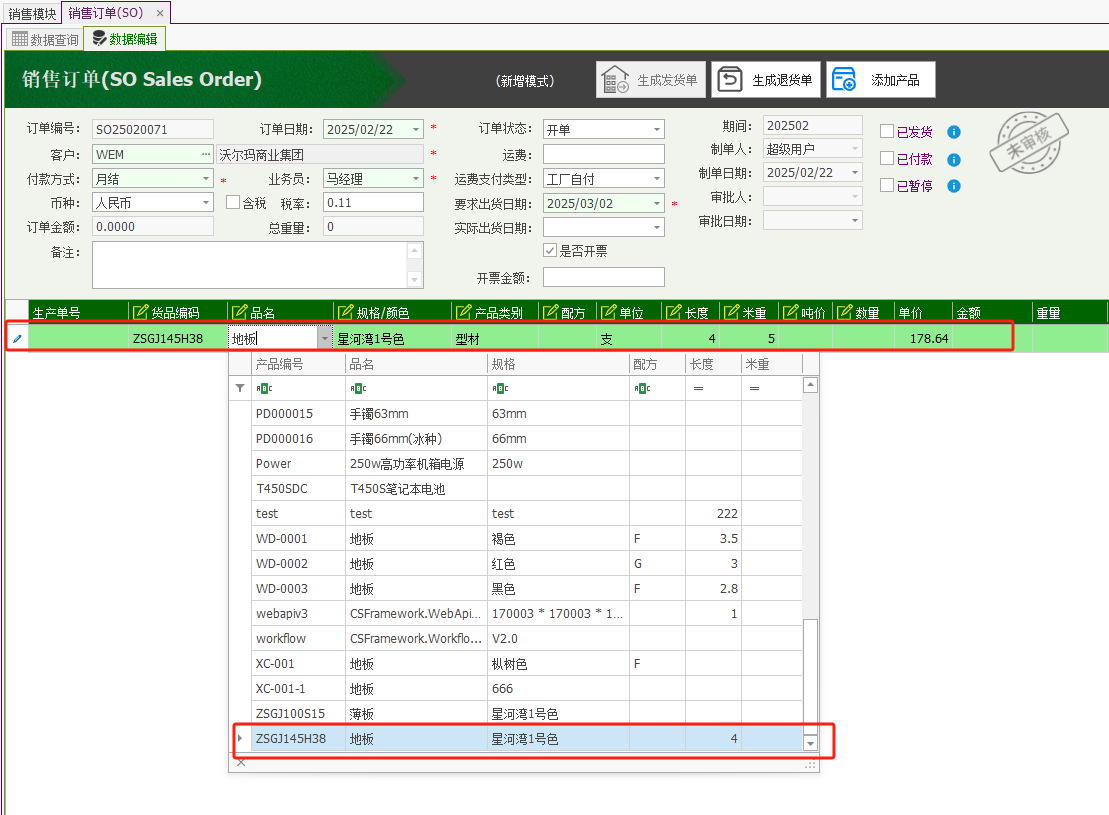Click lookup list scrollbar up arrow
The image size is (1109, 815).
click(x=811, y=385)
